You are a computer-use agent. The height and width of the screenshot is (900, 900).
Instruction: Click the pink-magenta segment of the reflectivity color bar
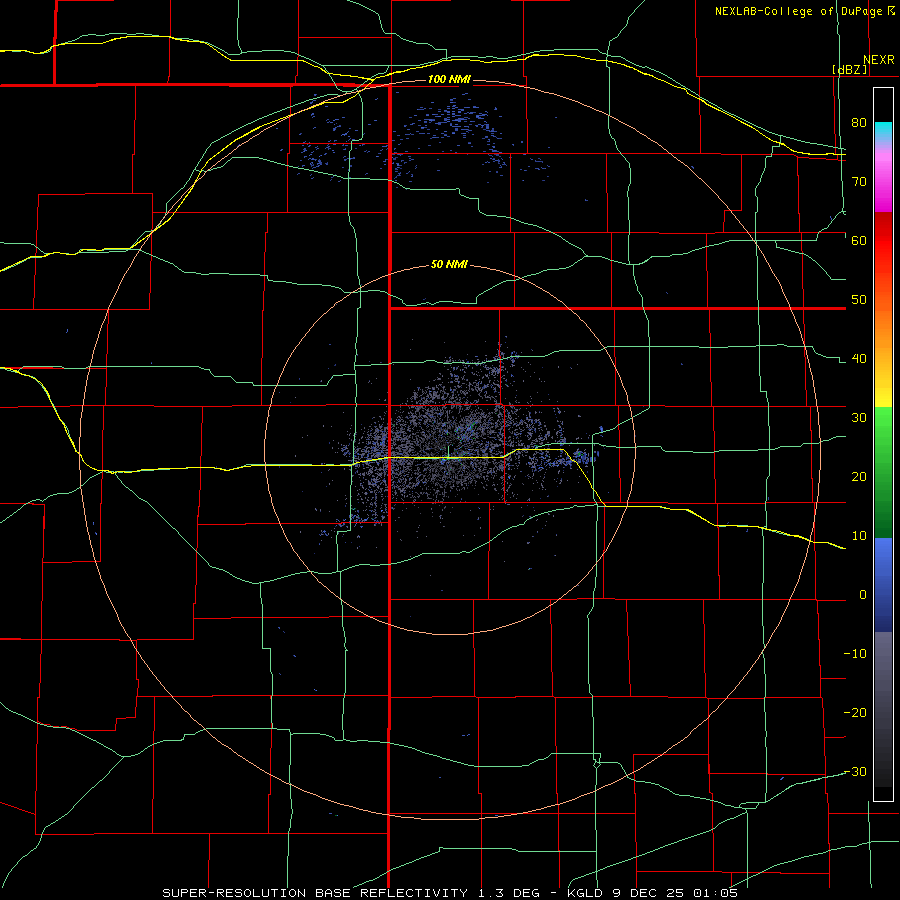(x=883, y=178)
